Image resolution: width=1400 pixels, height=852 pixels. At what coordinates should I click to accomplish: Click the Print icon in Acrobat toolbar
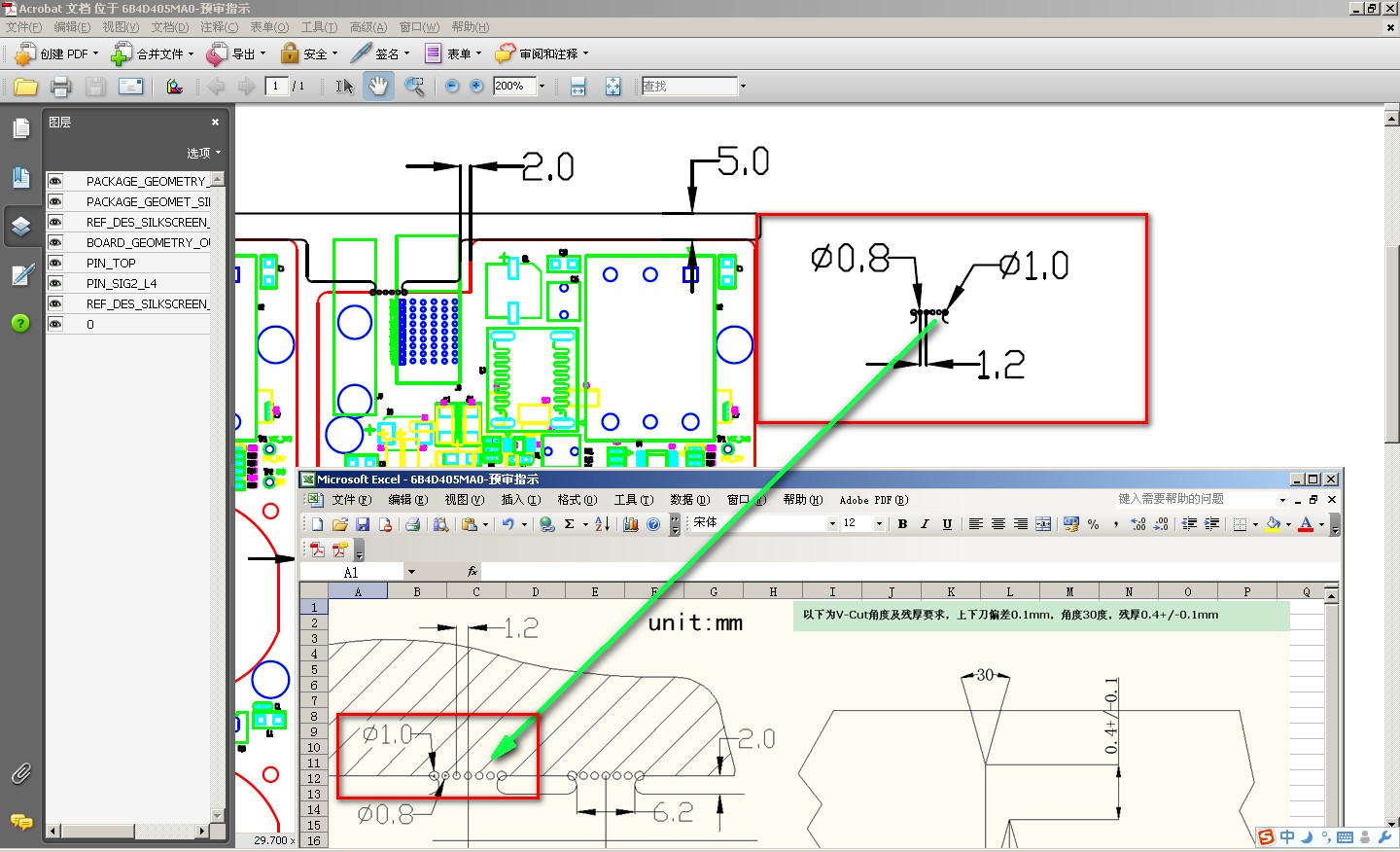[x=60, y=87]
